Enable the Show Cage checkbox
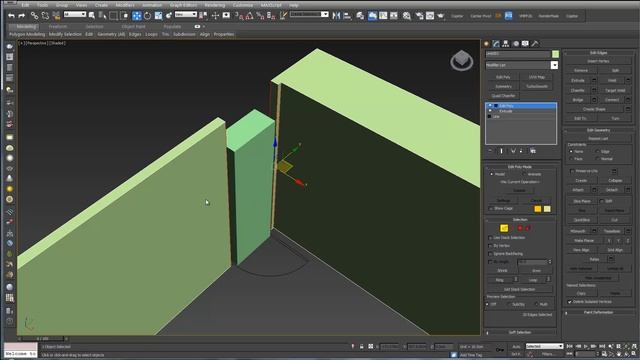This screenshot has height=360, width=640. tap(491, 209)
